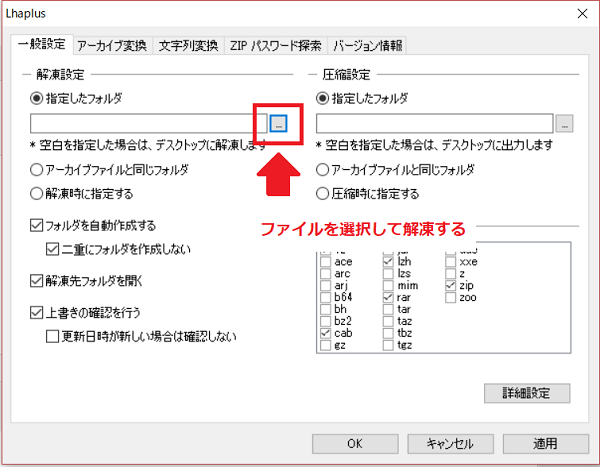Uncheck the zip file association
The image size is (600, 467).
[x=450, y=286]
